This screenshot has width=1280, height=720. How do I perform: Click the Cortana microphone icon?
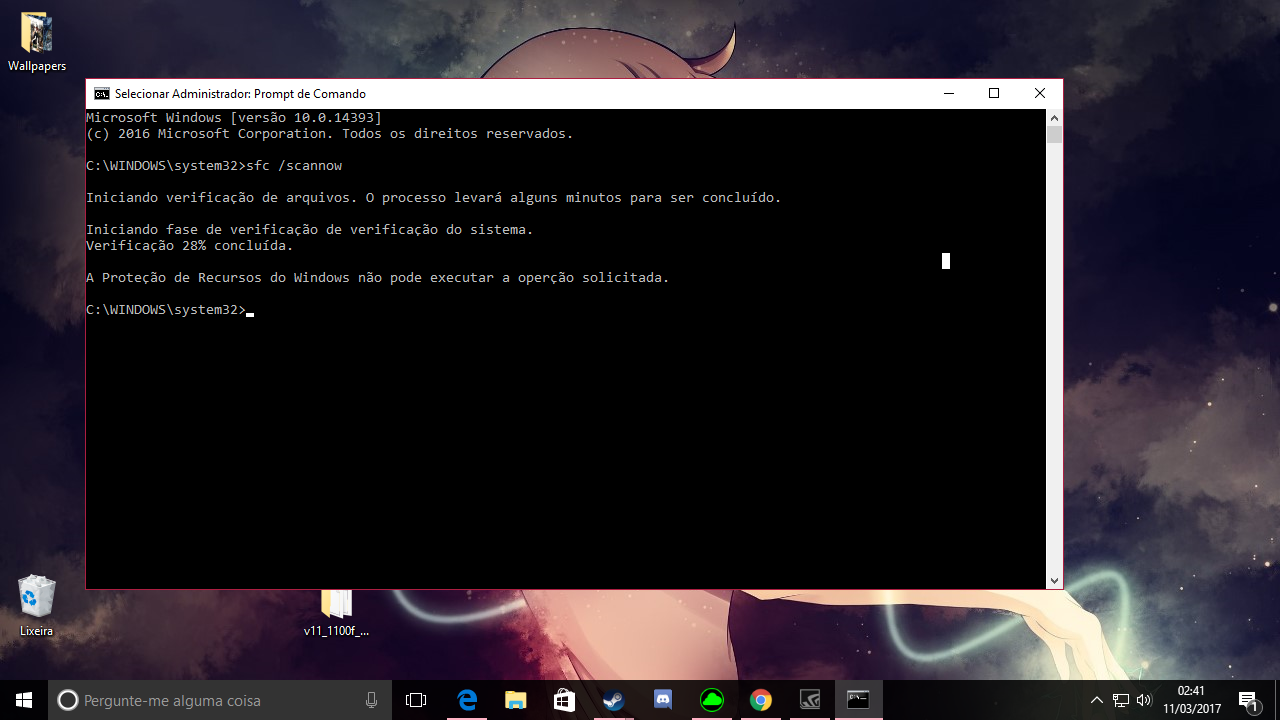372,700
